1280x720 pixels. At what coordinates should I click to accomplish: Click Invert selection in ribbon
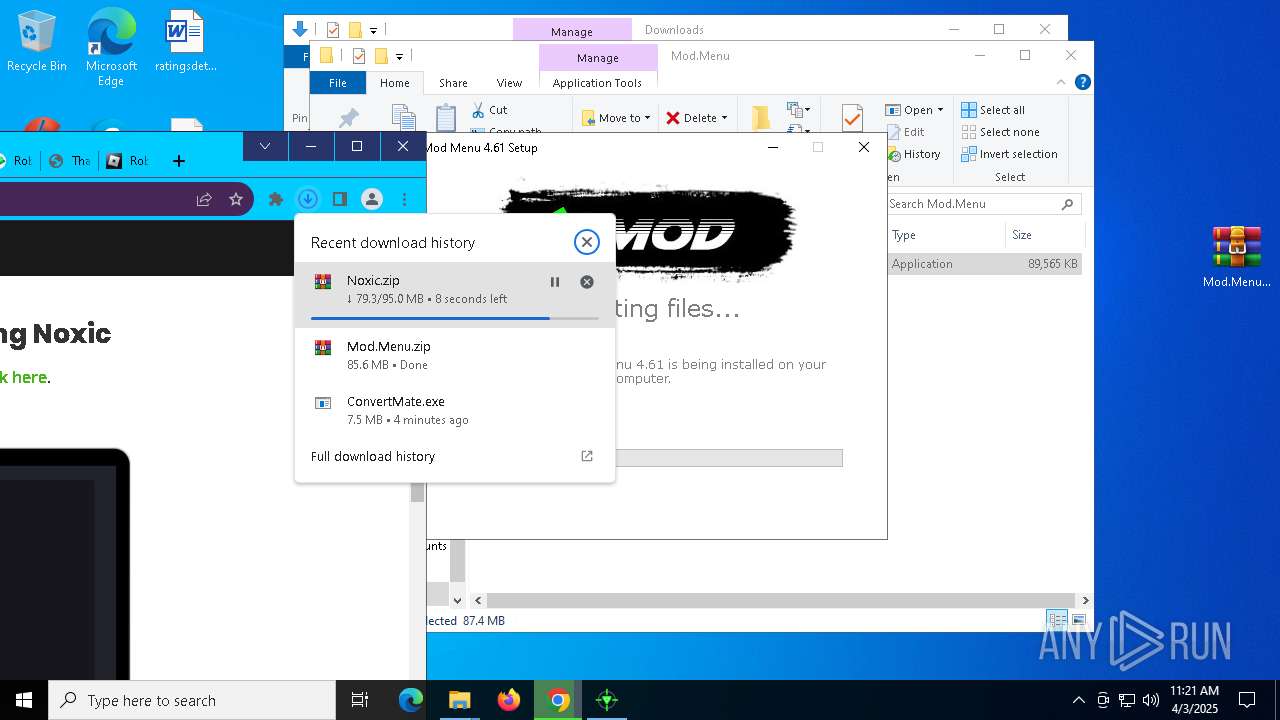[x=1009, y=154]
